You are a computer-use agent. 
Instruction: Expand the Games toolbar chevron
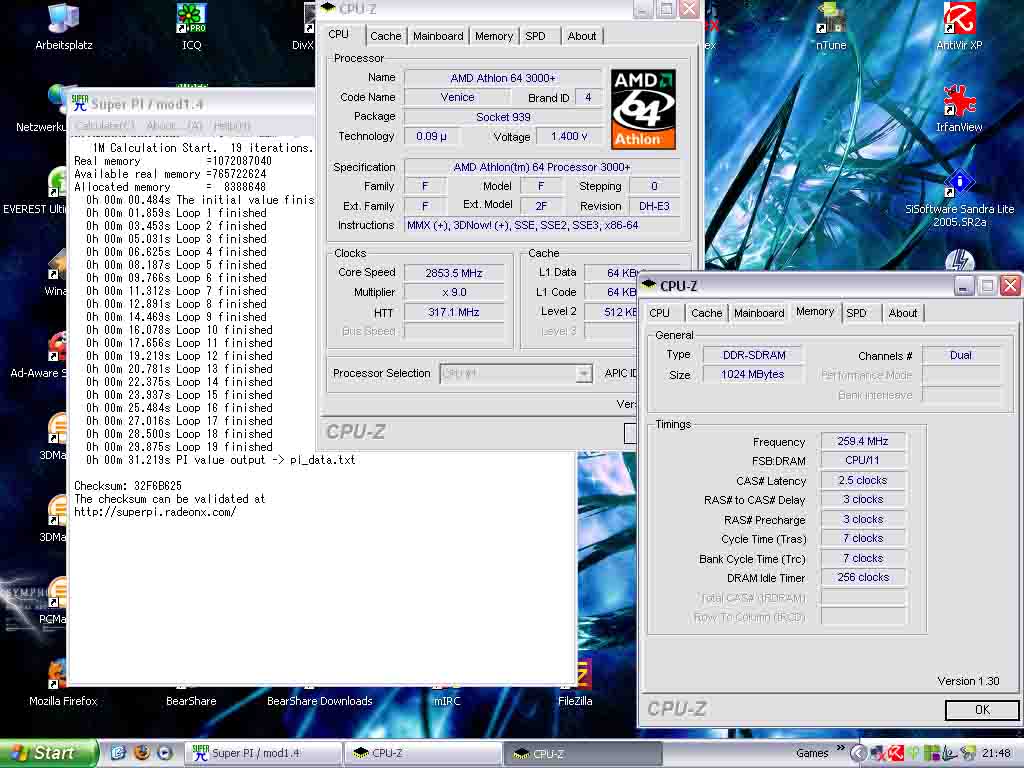pos(840,748)
